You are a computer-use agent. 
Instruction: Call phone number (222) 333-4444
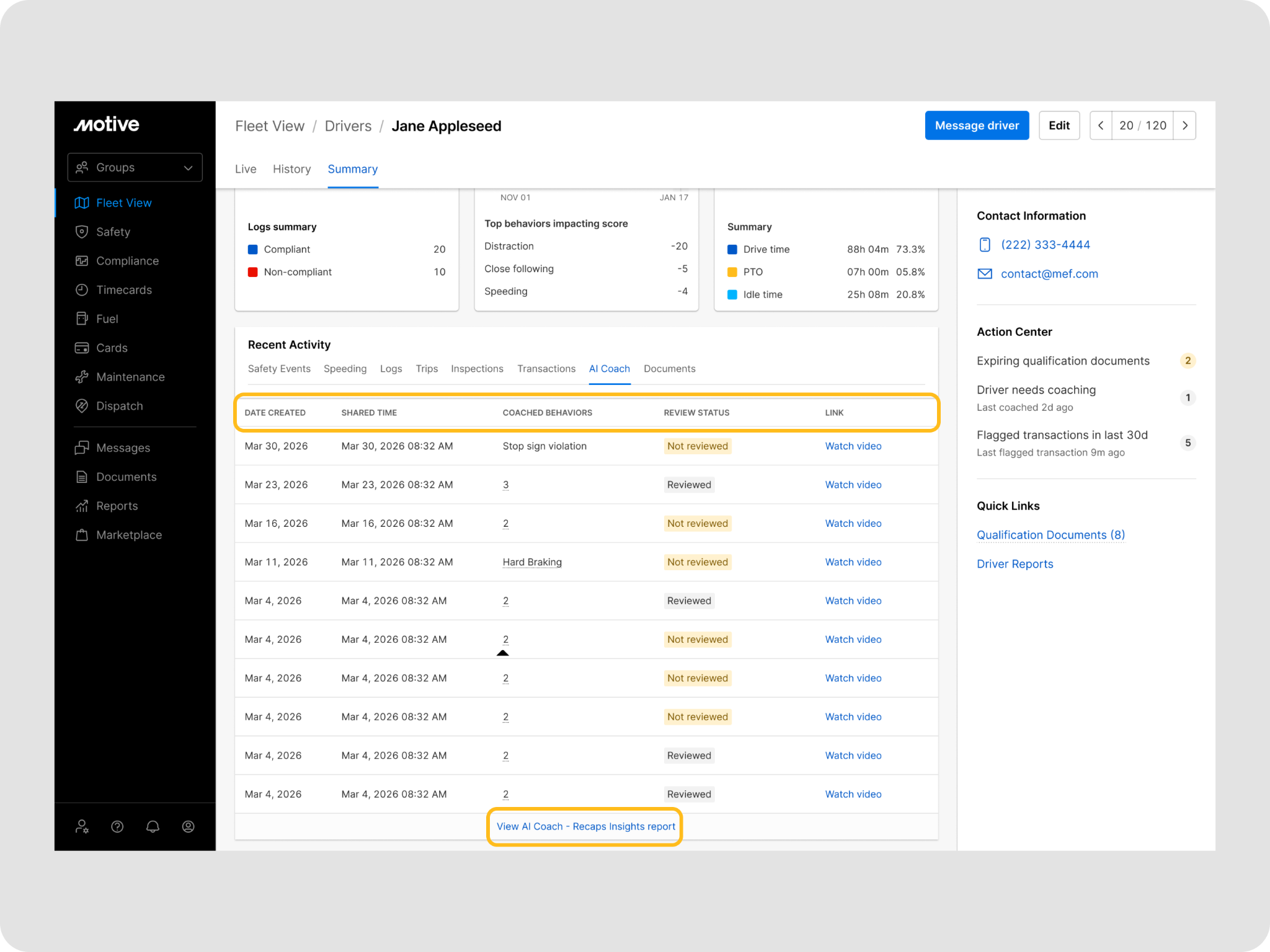click(1046, 245)
